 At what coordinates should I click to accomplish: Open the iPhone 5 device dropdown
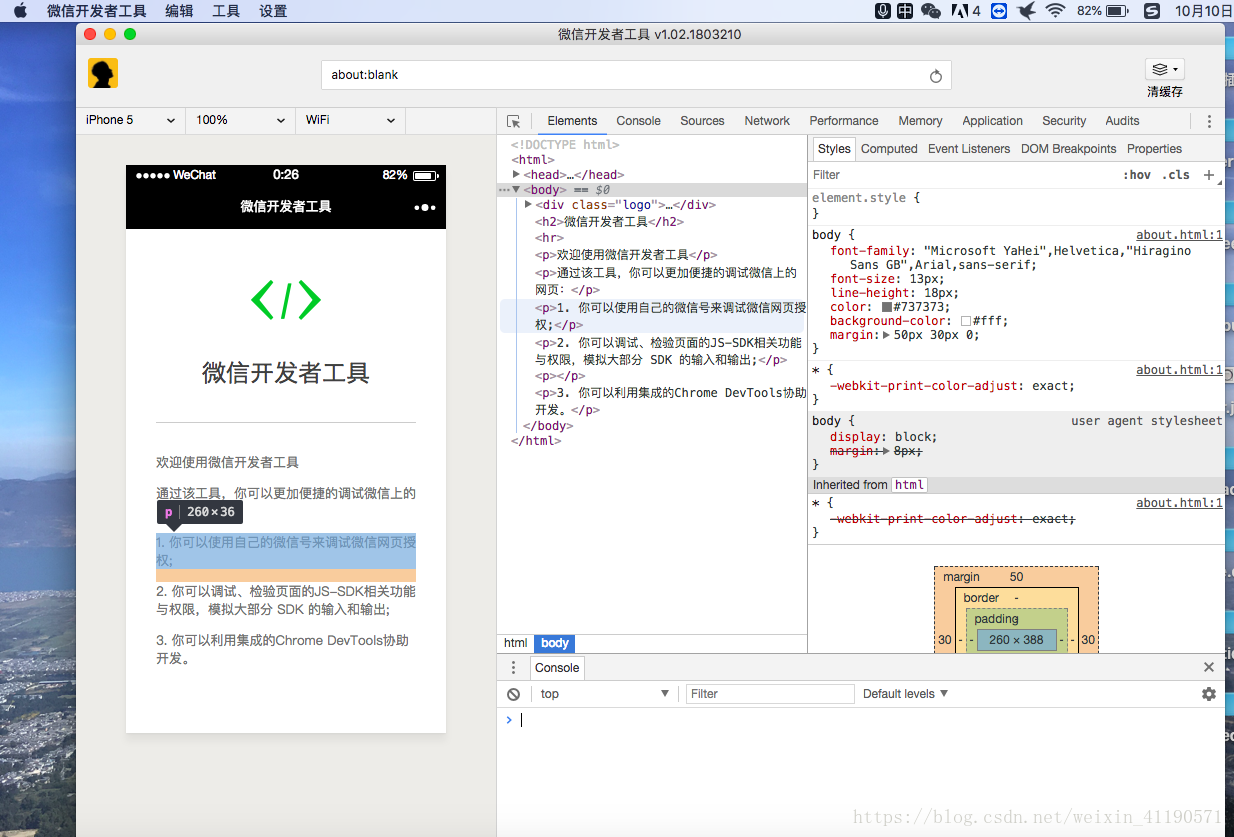130,120
